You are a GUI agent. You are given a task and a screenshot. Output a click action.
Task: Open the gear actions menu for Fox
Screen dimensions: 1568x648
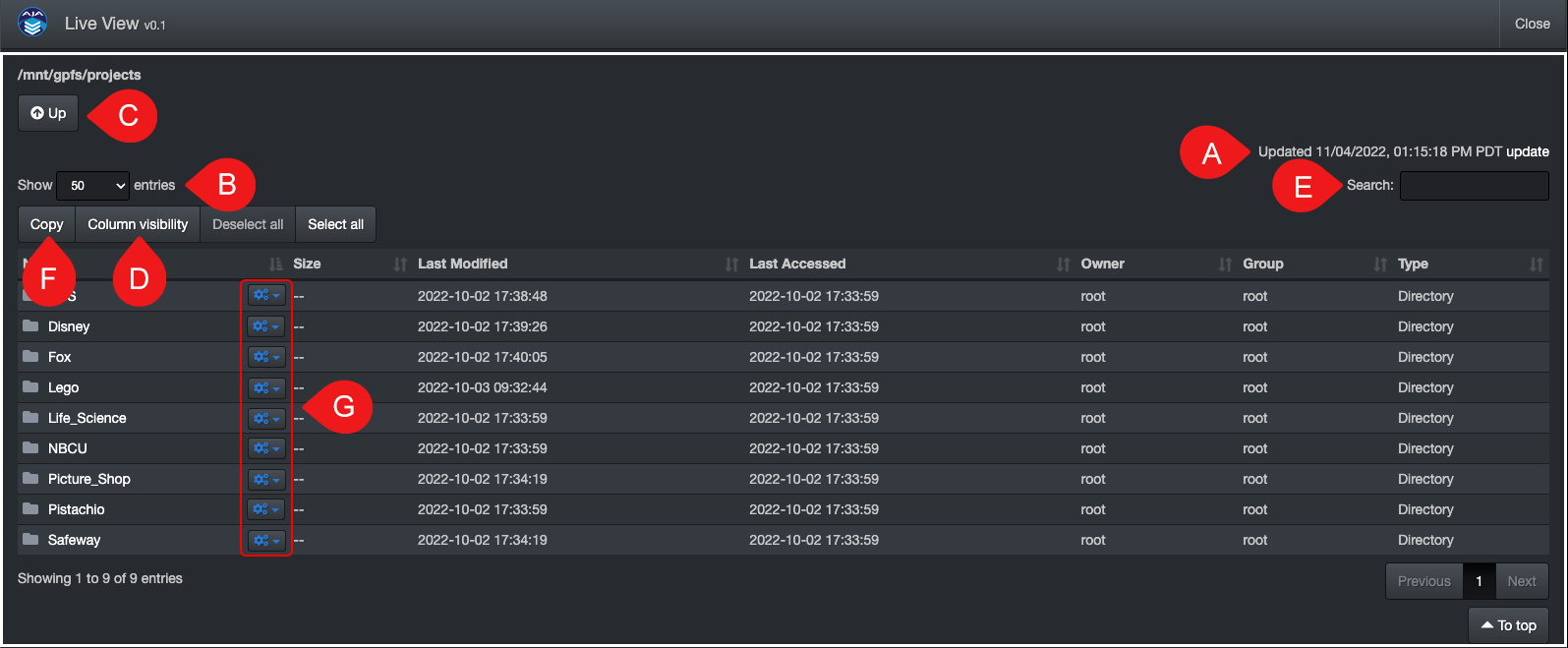[x=265, y=357]
